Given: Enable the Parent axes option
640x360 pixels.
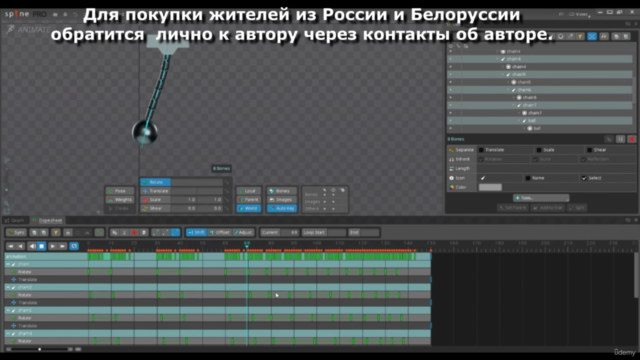Looking at the screenshot, I should (249, 200).
